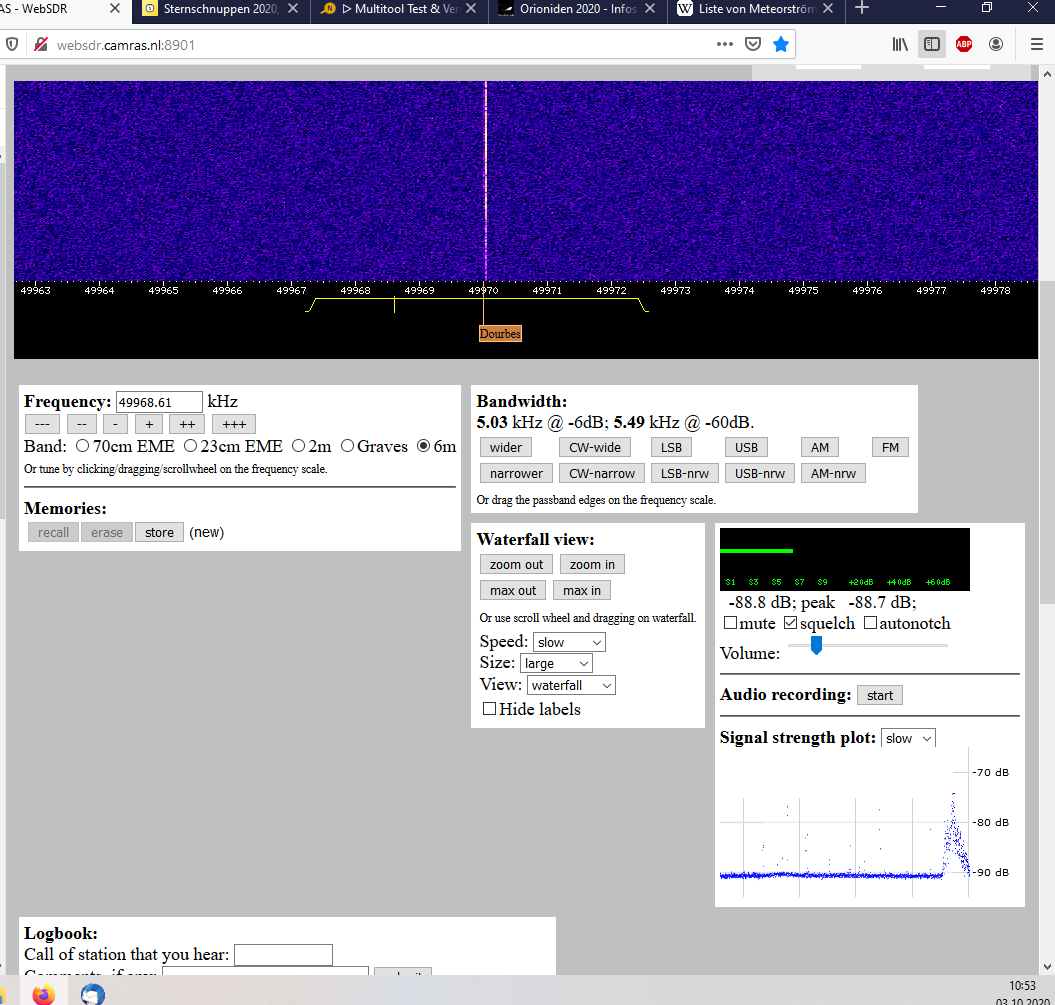The height and width of the screenshot is (1005, 1055).
Task: Toggle the sidebar view icon
Action: pos(932,44)
